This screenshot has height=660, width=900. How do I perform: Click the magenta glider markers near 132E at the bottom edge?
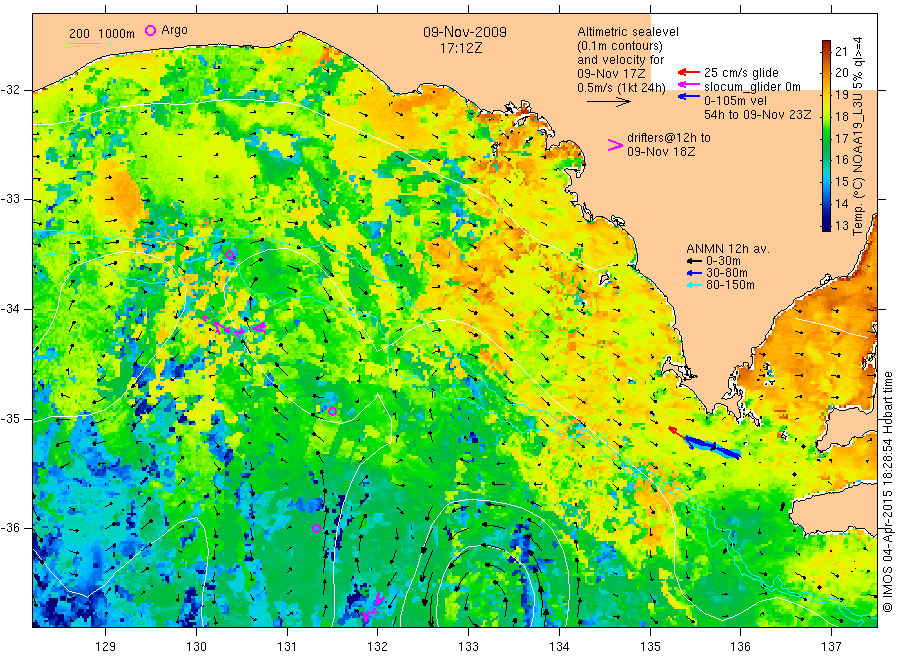pyautogui.click(x=373, y=607)
